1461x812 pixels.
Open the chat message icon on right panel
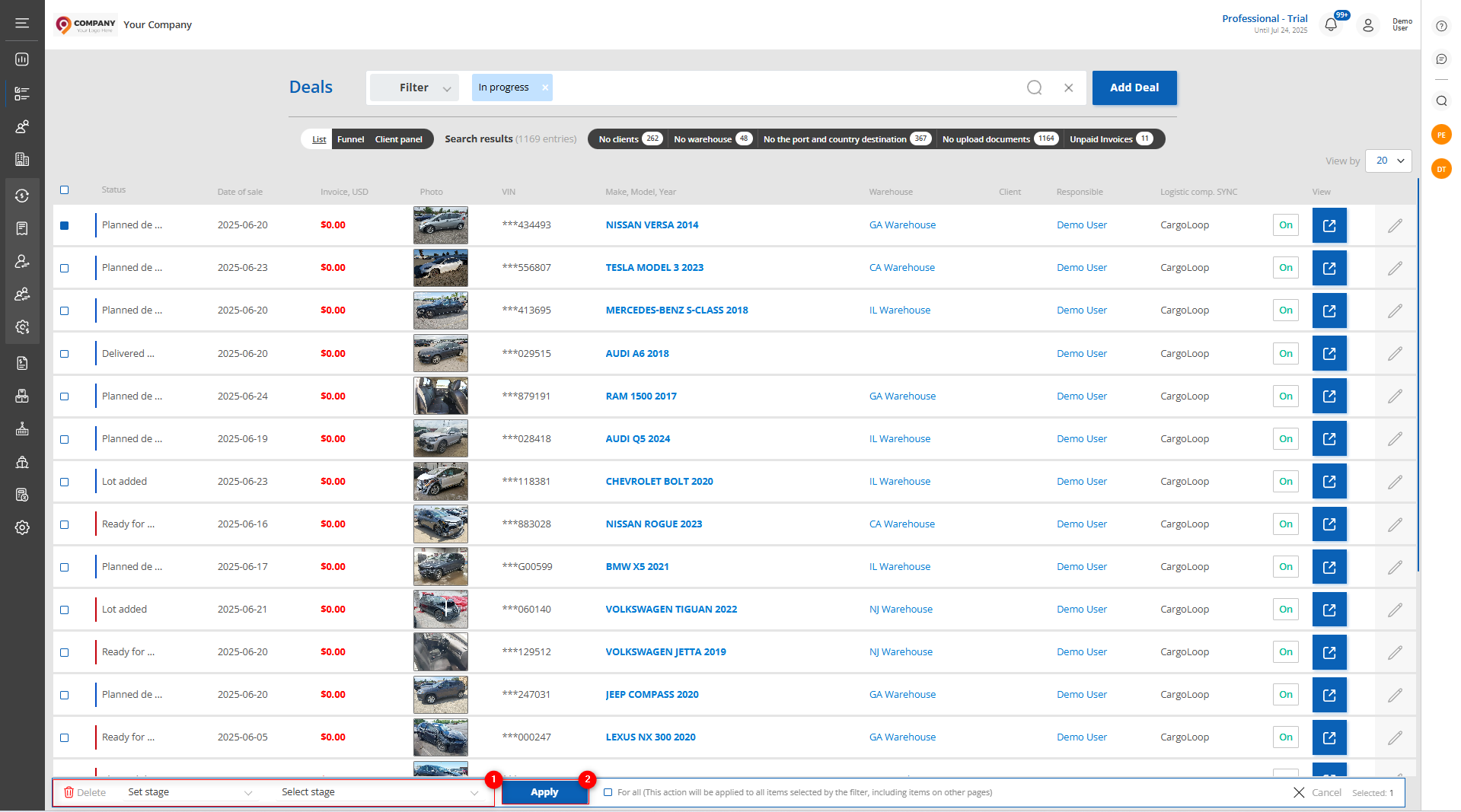point(1441,59)
